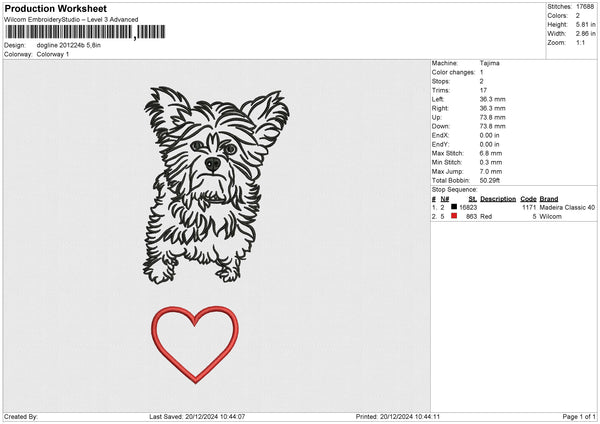This screenshot has height=424, width=600.
Task: Click the Stitches value '17688'
Action: tap(585, 7)
